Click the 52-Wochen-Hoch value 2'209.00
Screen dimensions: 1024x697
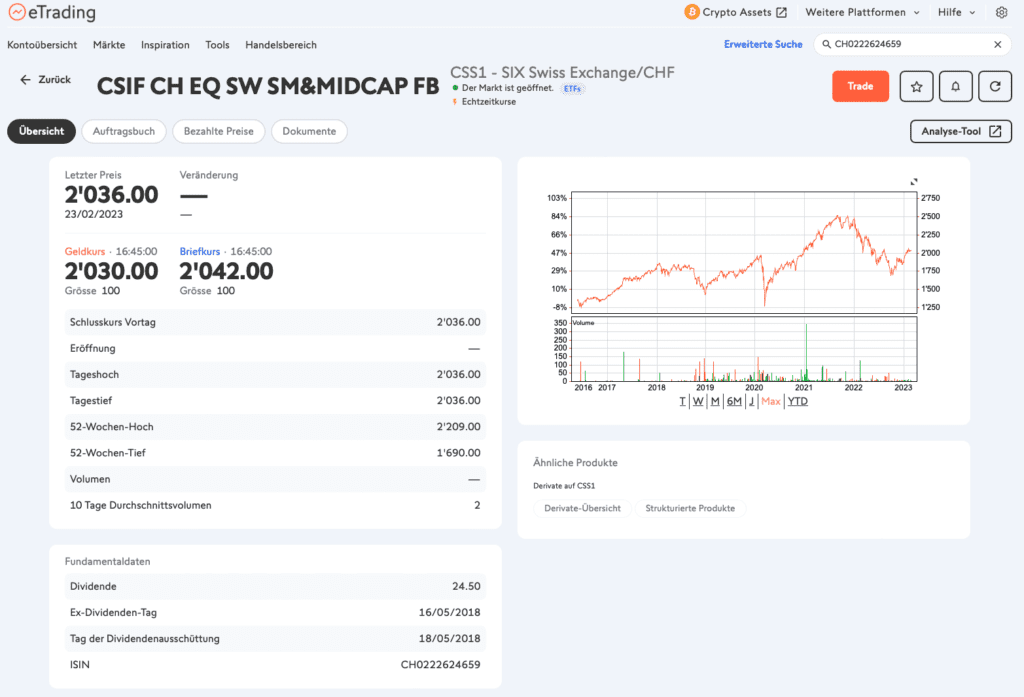click(458, 427)
